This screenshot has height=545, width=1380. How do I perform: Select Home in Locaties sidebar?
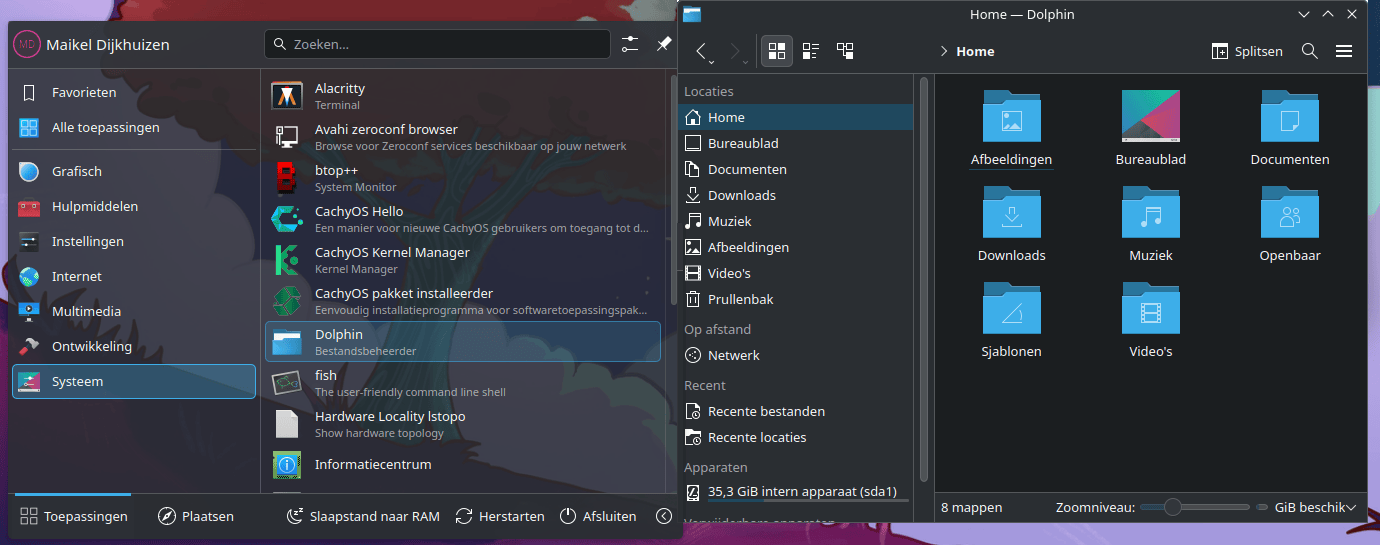[796, 117]
